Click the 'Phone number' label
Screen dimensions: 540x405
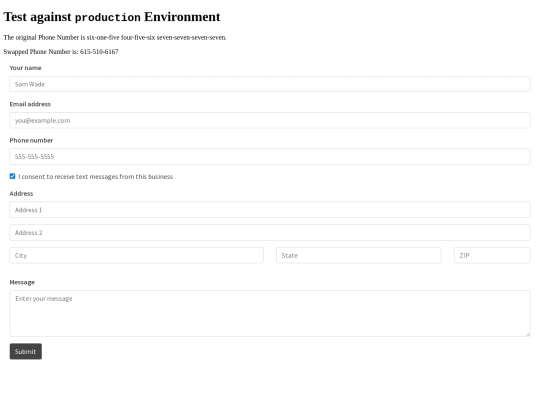pos(31,140)
